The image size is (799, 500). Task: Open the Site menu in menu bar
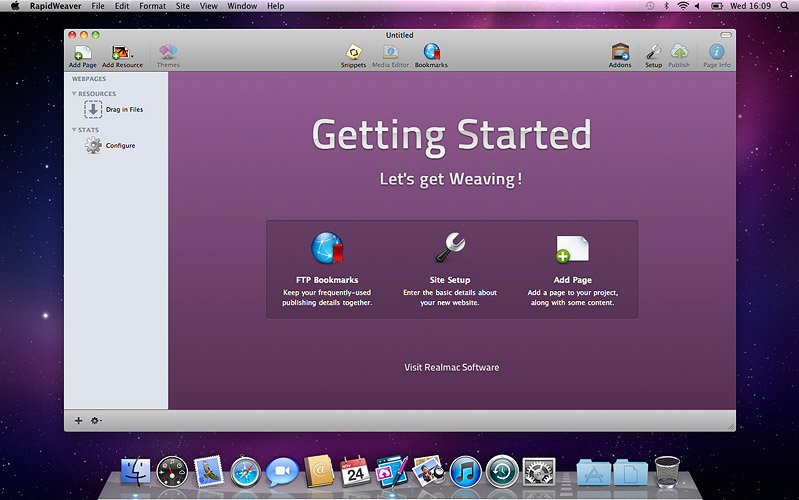tap(182, 6)
